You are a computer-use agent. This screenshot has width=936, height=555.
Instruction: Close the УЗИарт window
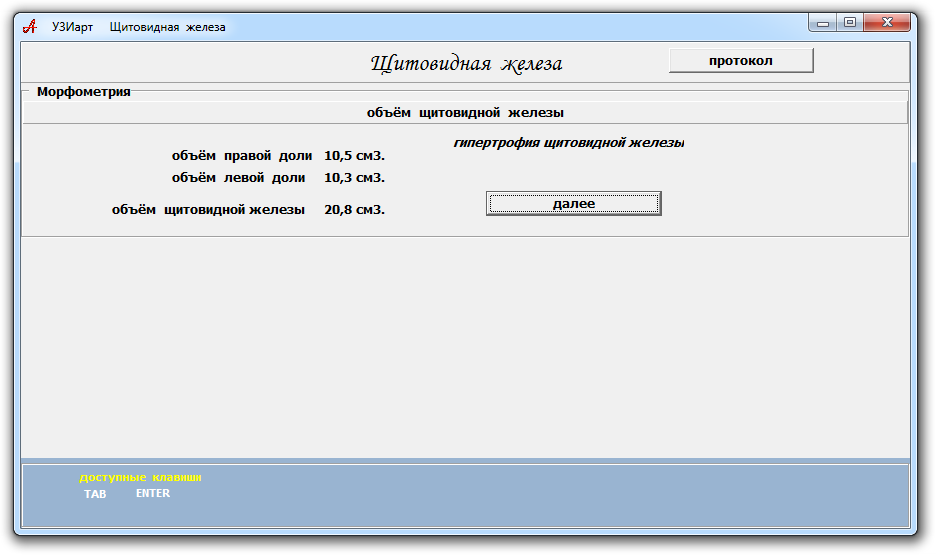point(887,23)
